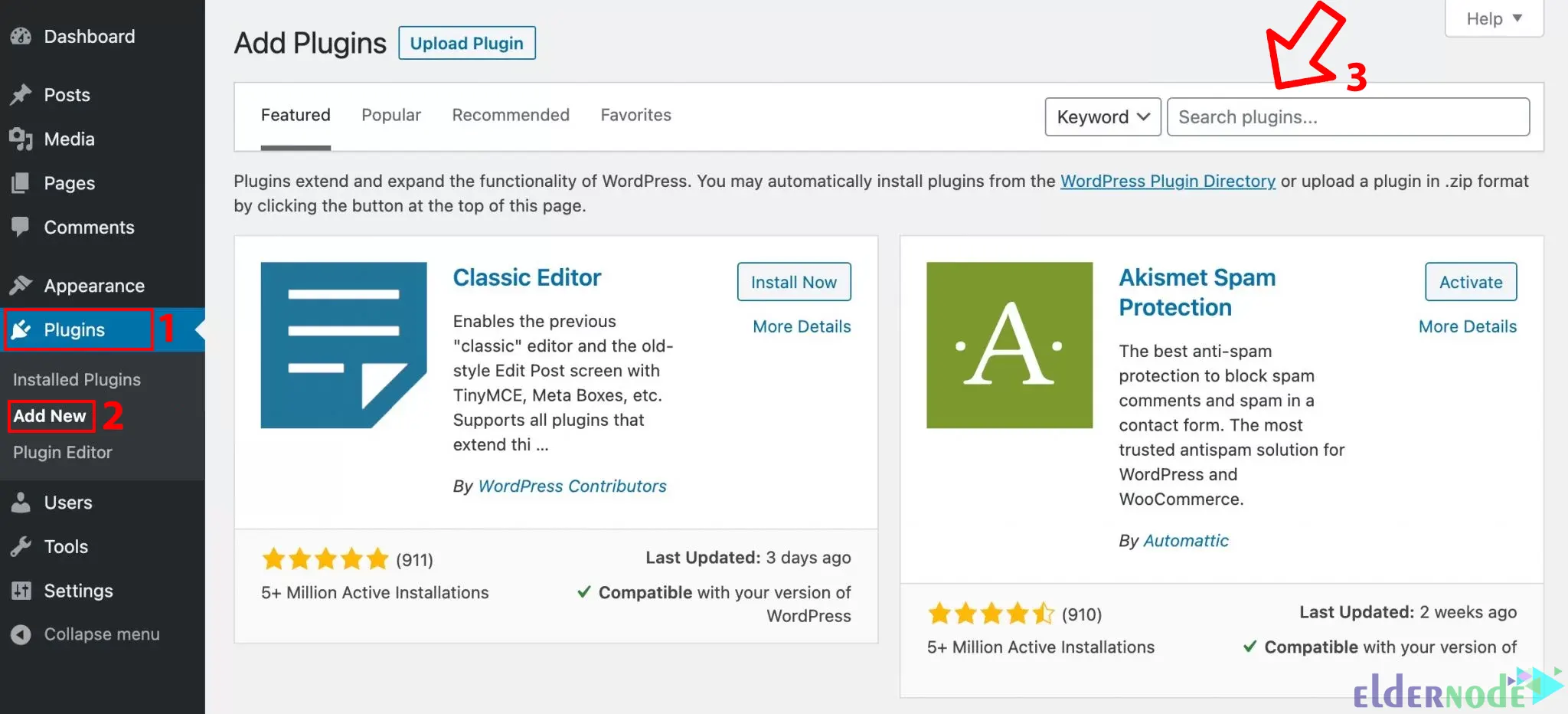Click the Media library icon
Screen dimensions: 1568x714
pos(21,139)
